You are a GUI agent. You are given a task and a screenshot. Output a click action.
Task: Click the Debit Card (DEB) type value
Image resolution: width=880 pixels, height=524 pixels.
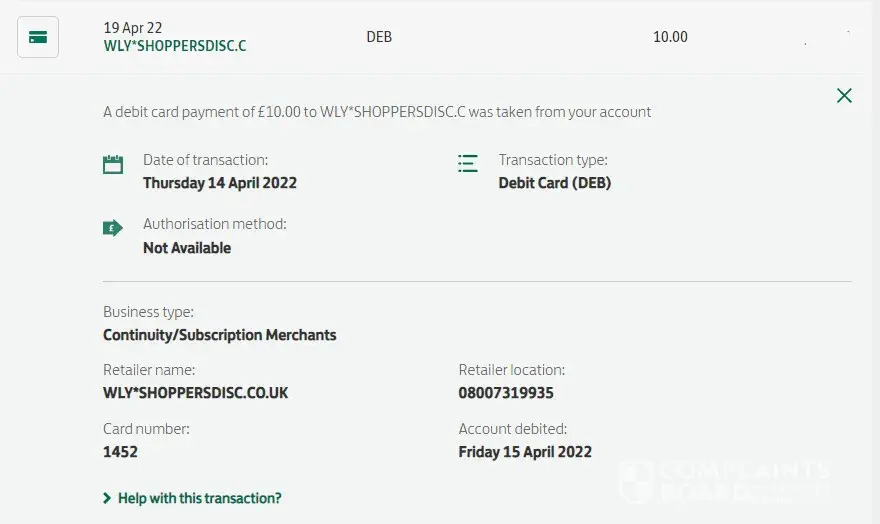coord(554,183)
